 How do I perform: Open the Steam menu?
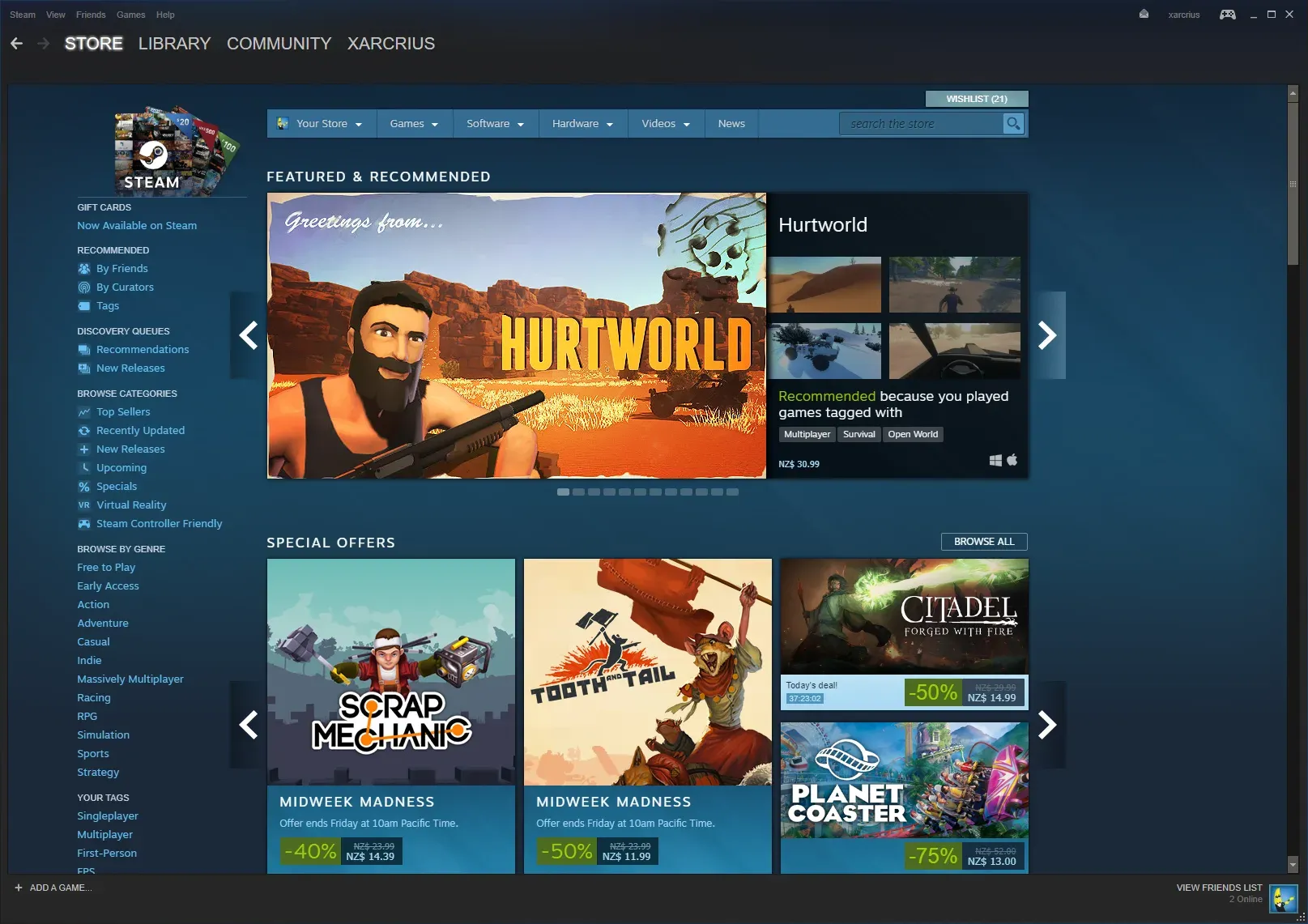click(x=23, y=15)
